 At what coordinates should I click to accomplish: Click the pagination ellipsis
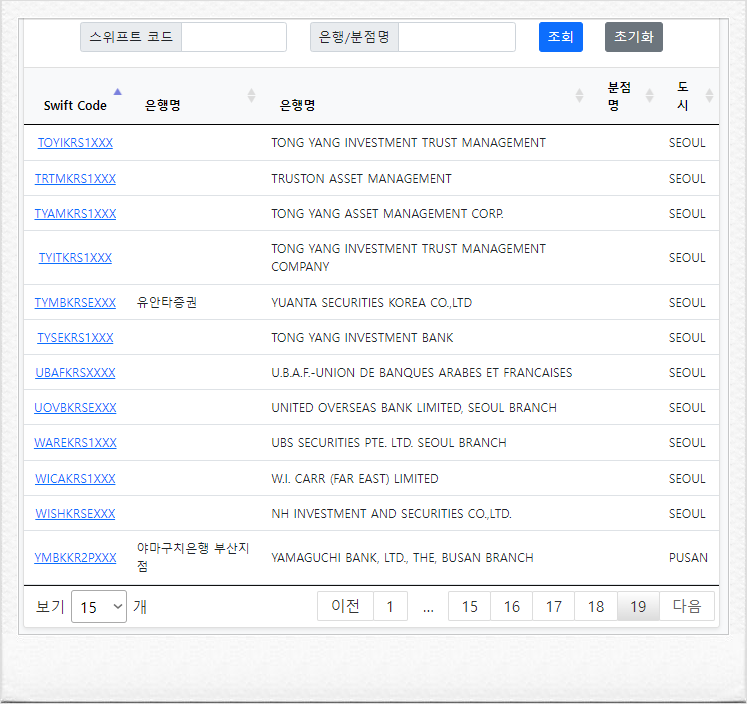point(428,608)
